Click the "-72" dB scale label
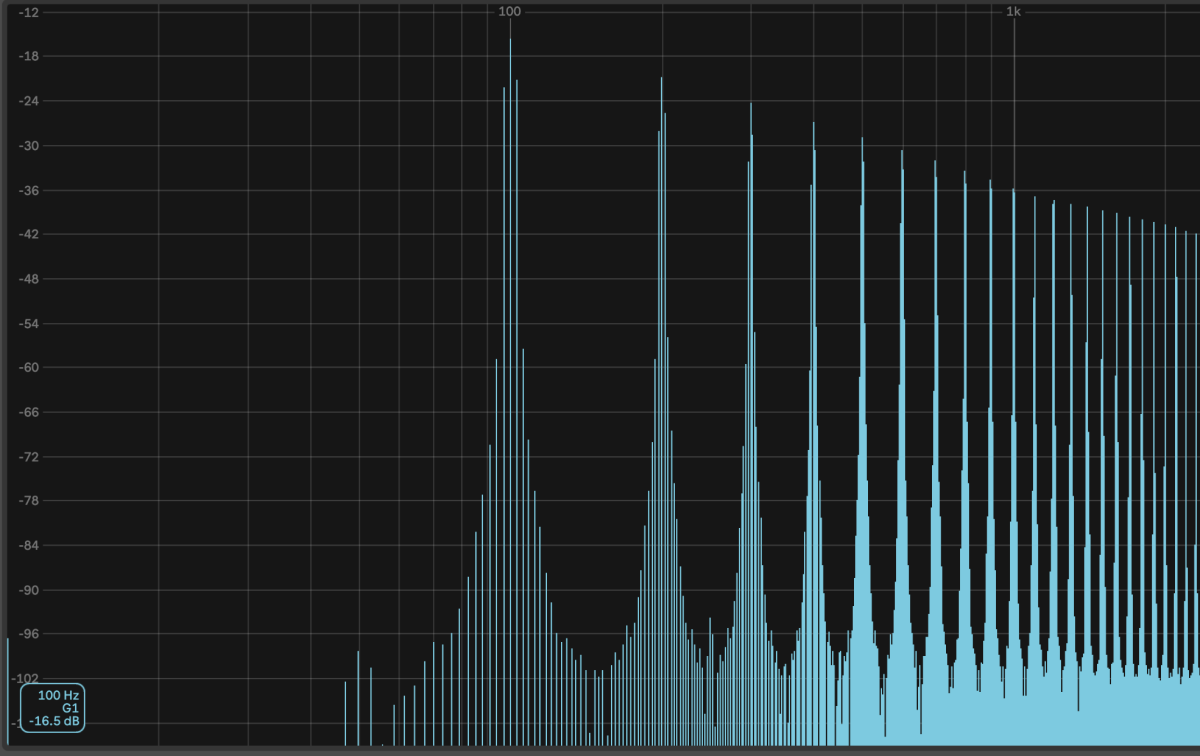The image size is (1200, 756). pos(29,456)
